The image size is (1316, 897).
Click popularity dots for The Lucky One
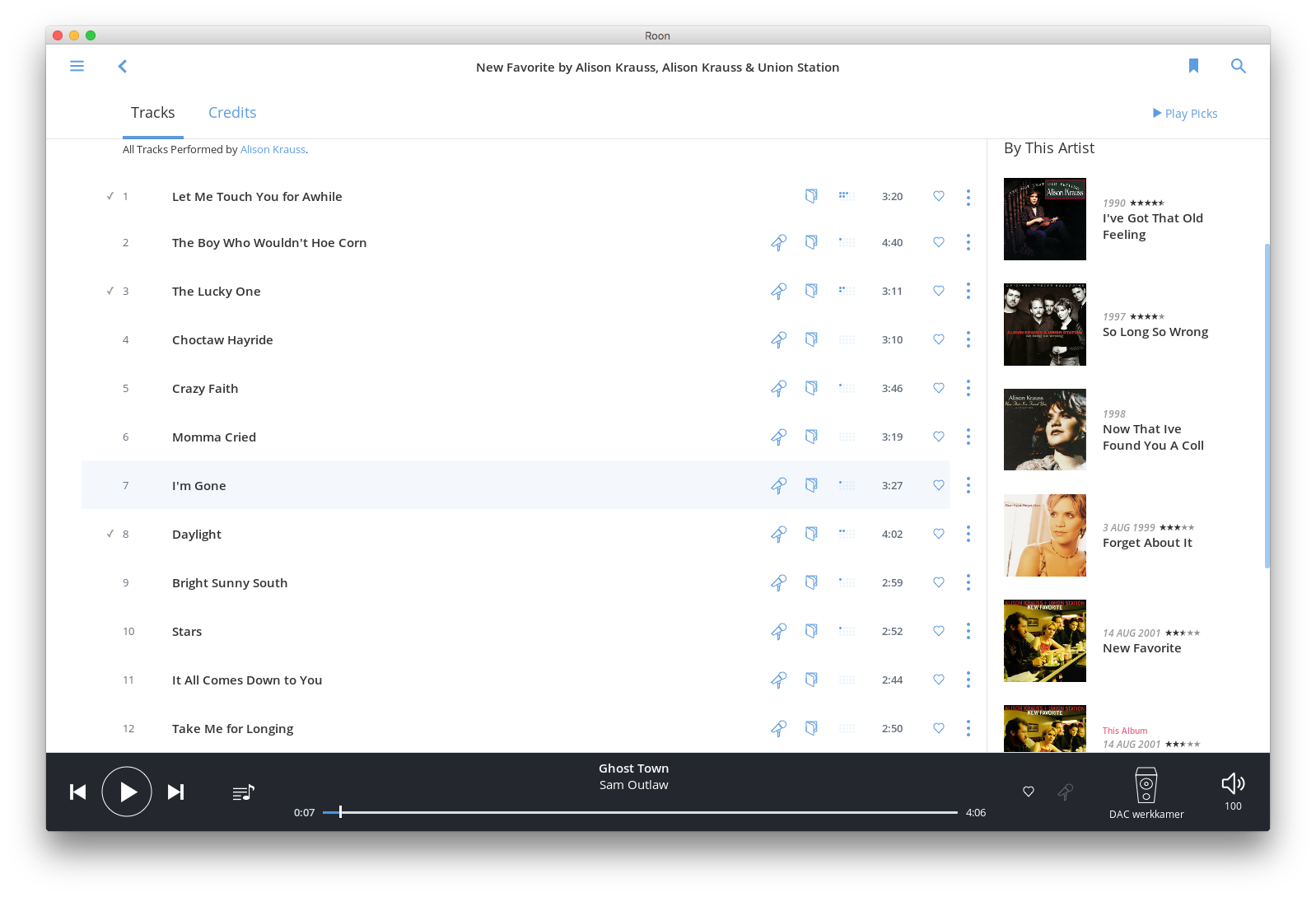click(847, 291)
